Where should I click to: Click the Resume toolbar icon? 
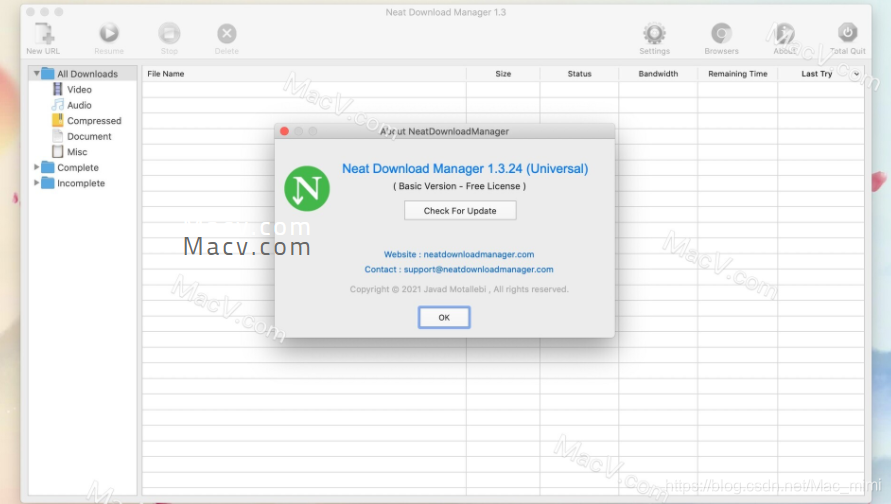pos(109,34)
